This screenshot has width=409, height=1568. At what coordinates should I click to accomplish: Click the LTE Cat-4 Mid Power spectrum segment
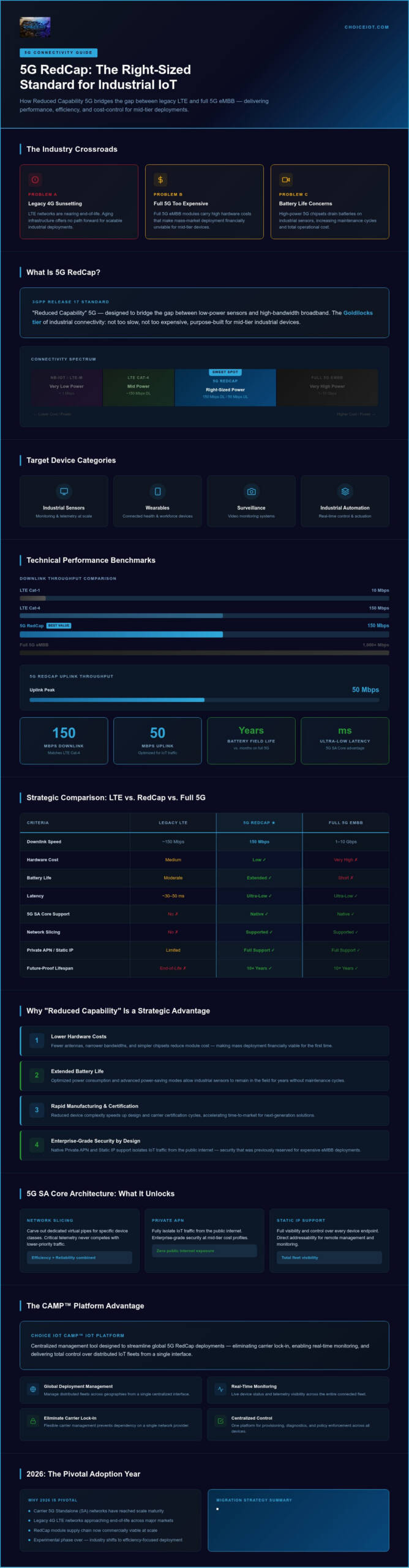[x=138, y=387]
